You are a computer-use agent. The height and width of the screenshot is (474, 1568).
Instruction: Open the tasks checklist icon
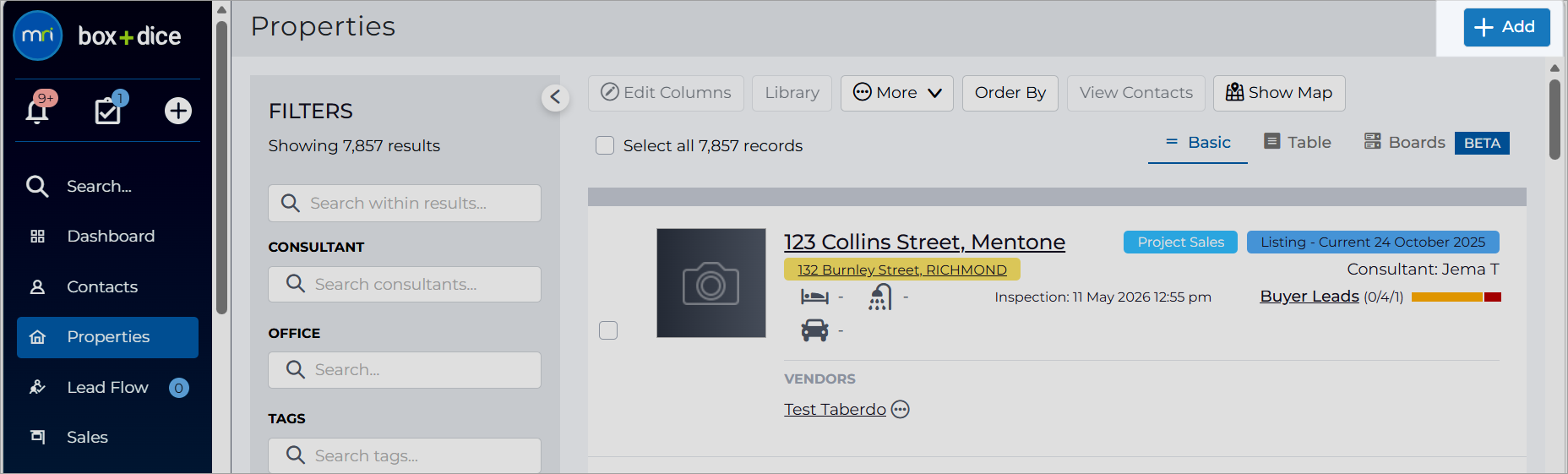pyautogui.click(x=108, y=110)
